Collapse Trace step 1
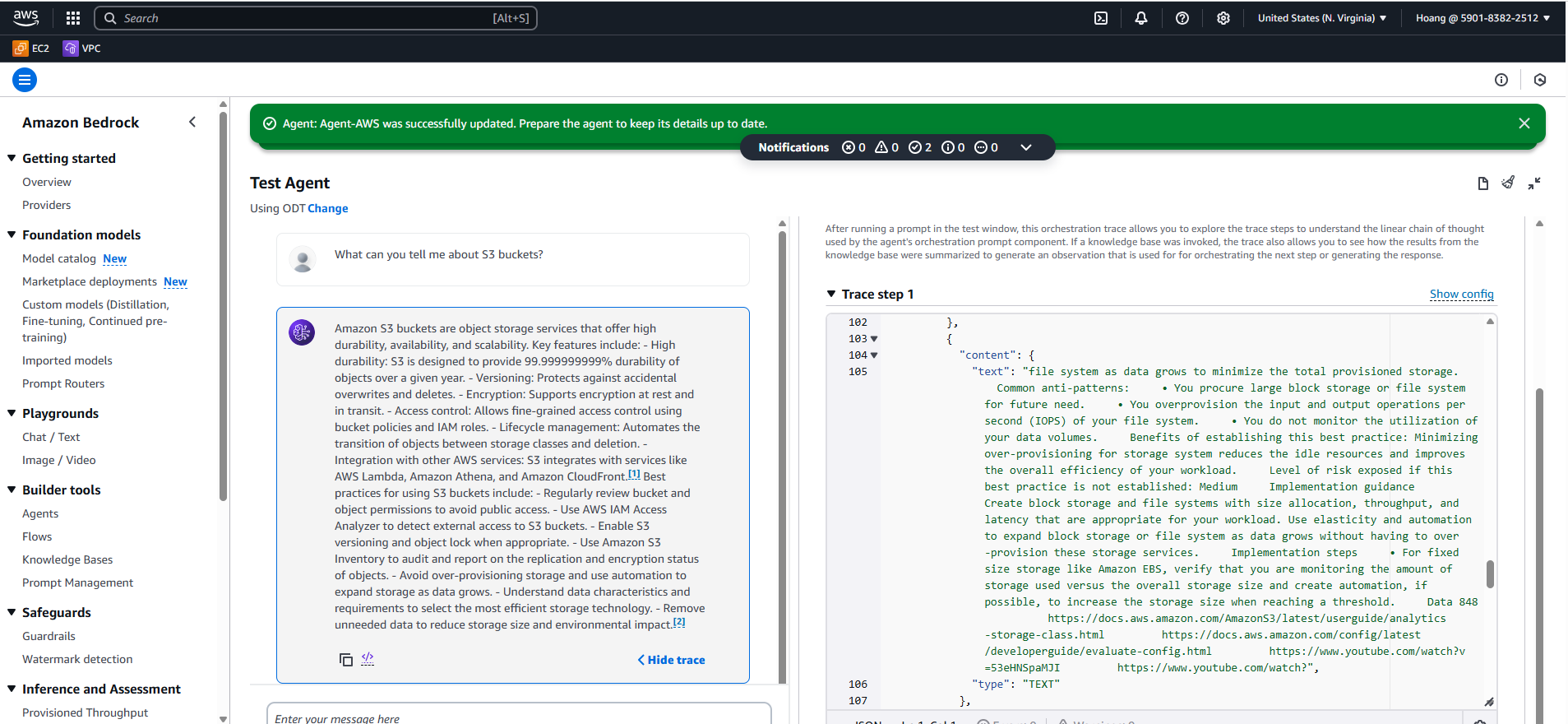 [x=831, y=294]
